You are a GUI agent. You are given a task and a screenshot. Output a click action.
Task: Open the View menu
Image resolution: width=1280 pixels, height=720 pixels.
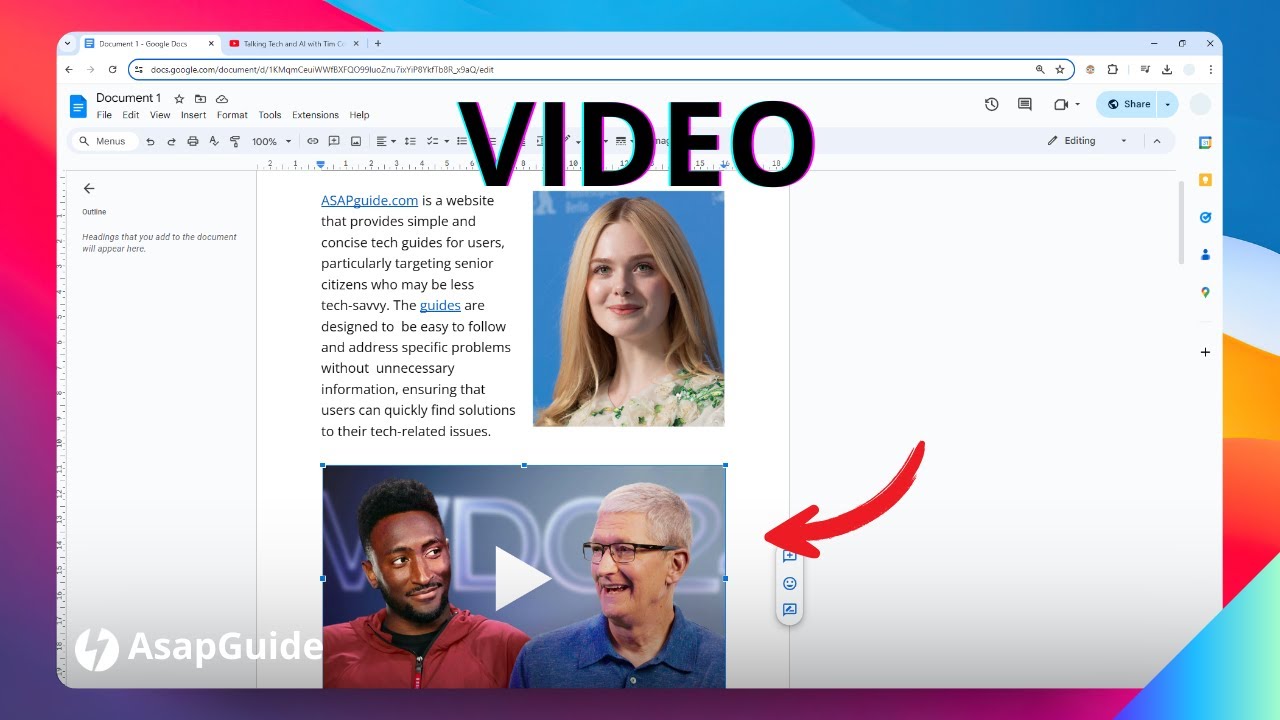tap(160, 115)
